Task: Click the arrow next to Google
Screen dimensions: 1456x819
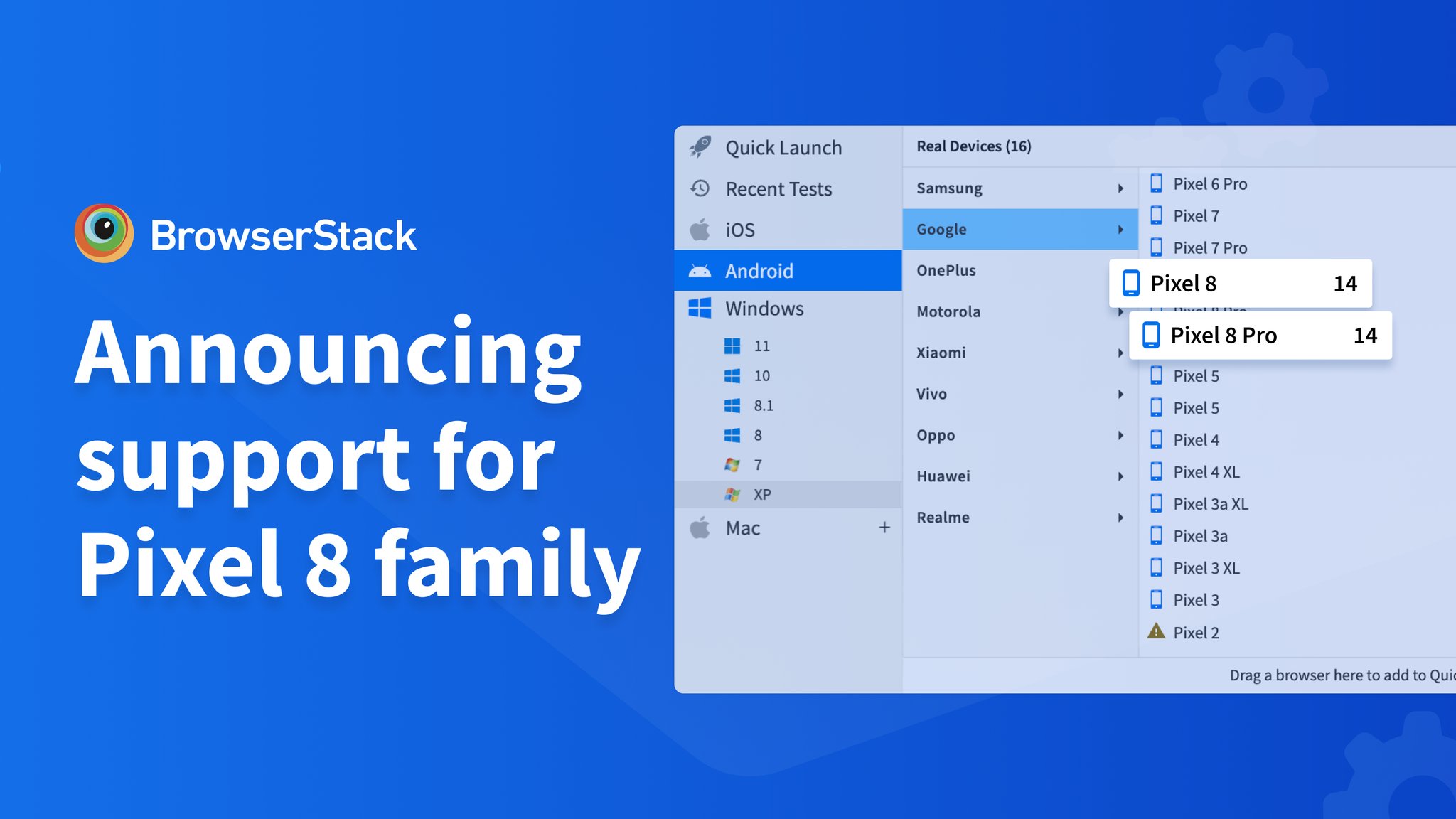Action: click(1120, 230)
